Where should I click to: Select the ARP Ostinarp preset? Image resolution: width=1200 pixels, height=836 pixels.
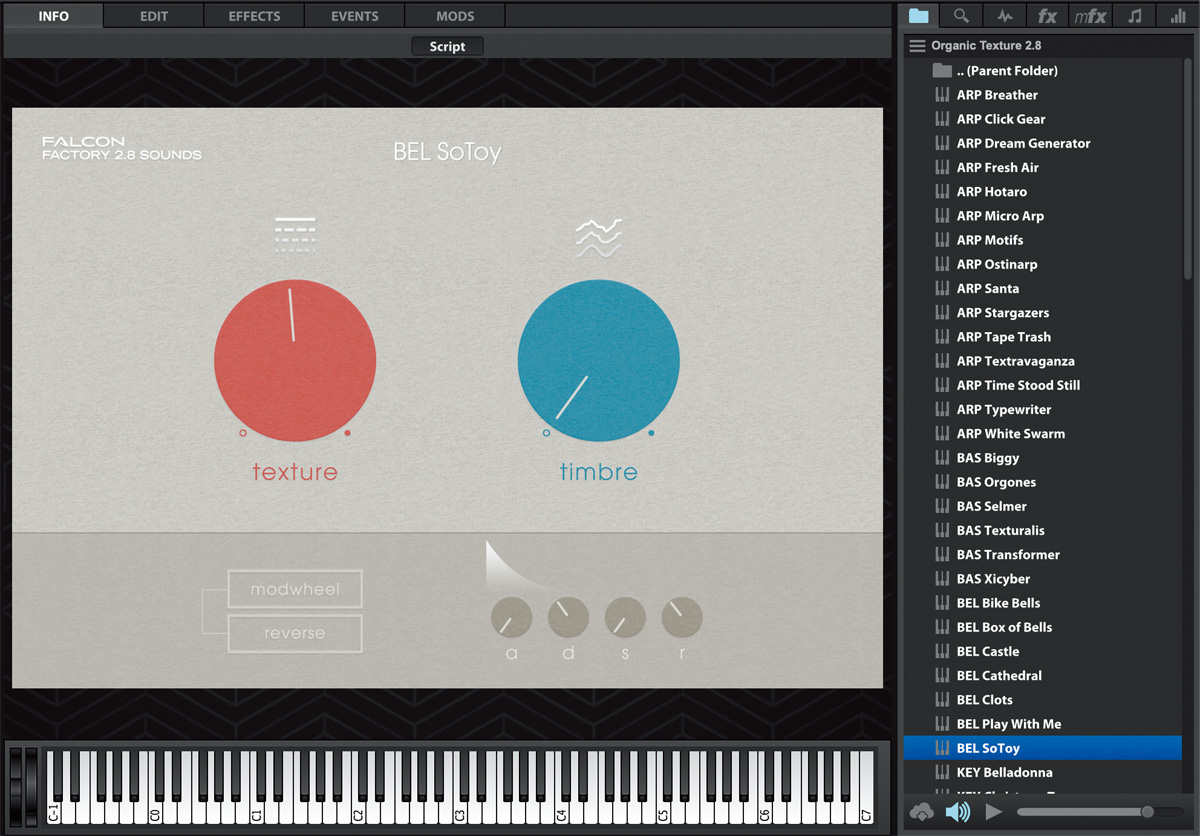click(1043, 264)
